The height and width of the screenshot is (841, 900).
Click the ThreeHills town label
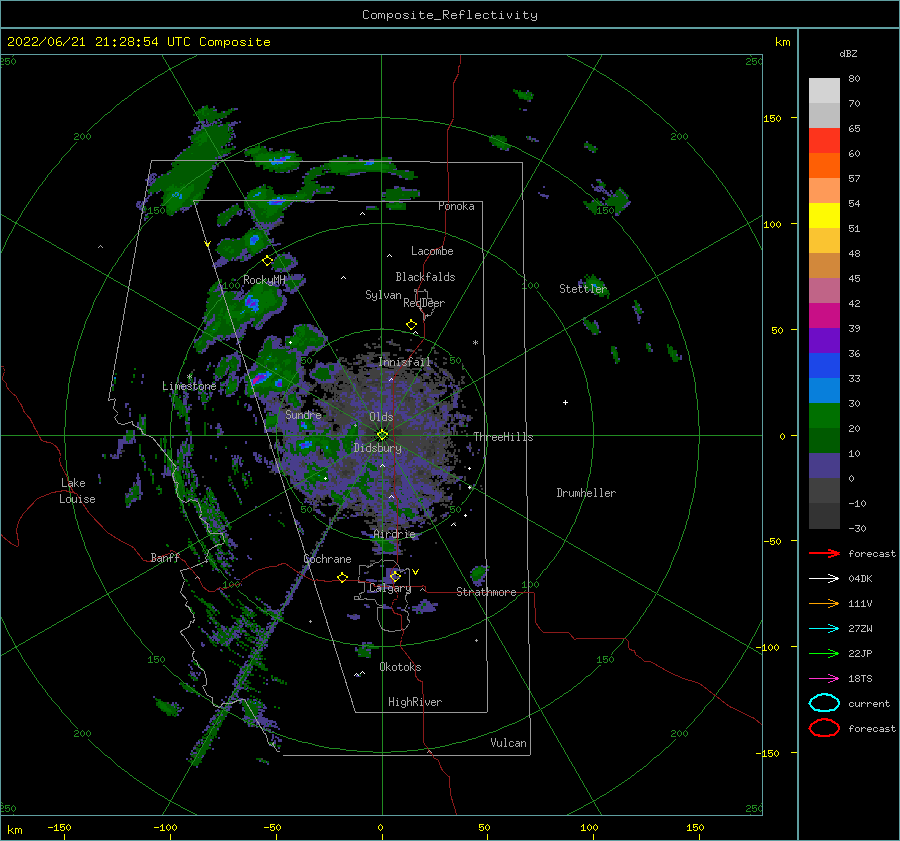pyautogui.click(x=503, y=437)
